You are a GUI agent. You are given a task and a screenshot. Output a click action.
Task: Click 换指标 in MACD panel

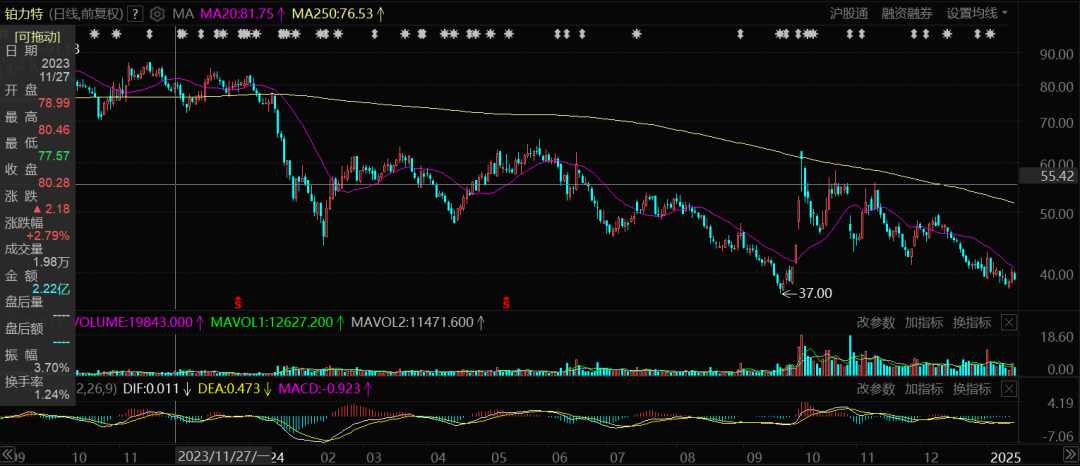(972, 388)
